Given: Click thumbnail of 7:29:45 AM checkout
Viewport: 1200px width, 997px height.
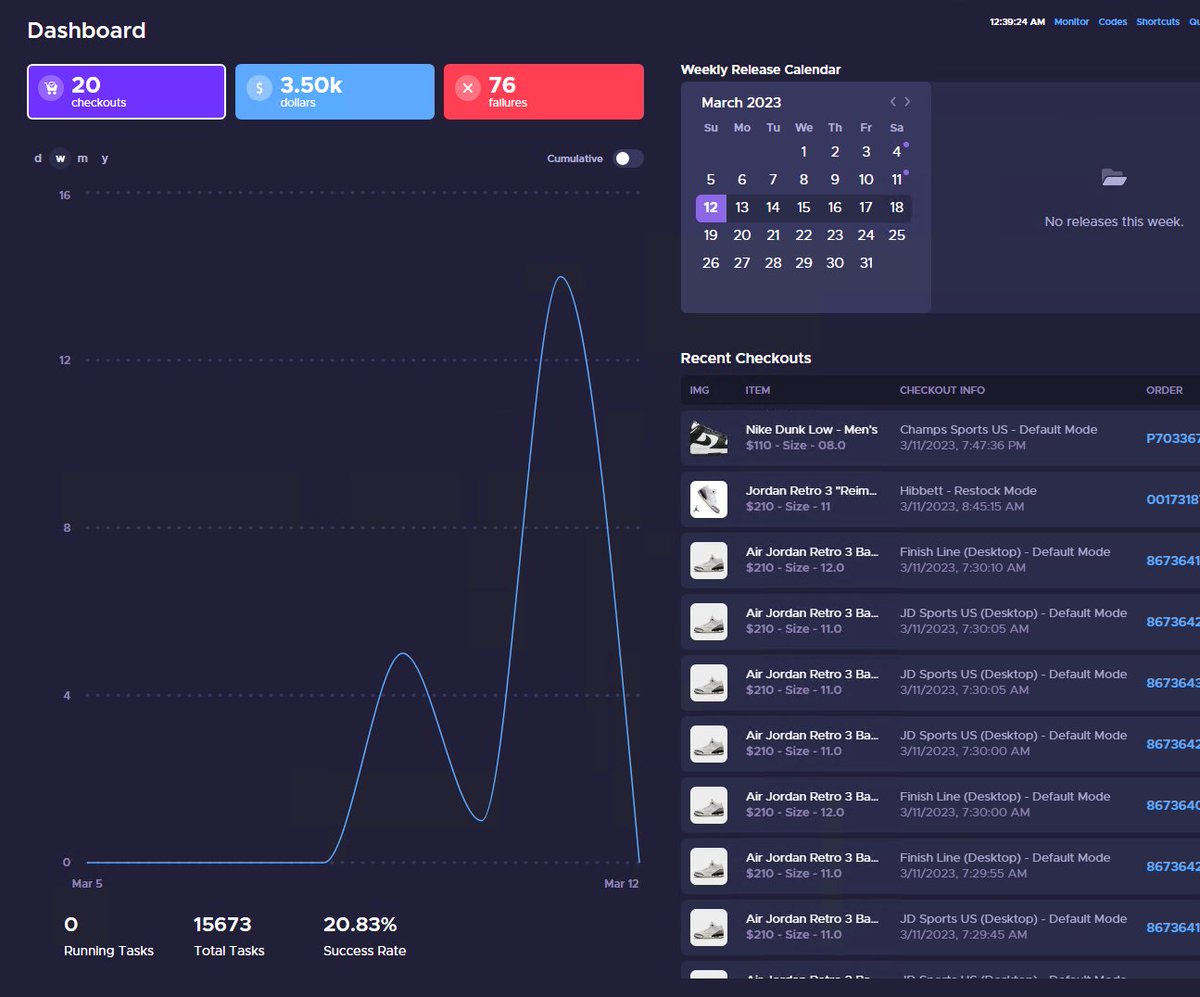Looking at the screenshot, I should click(709, 927).
